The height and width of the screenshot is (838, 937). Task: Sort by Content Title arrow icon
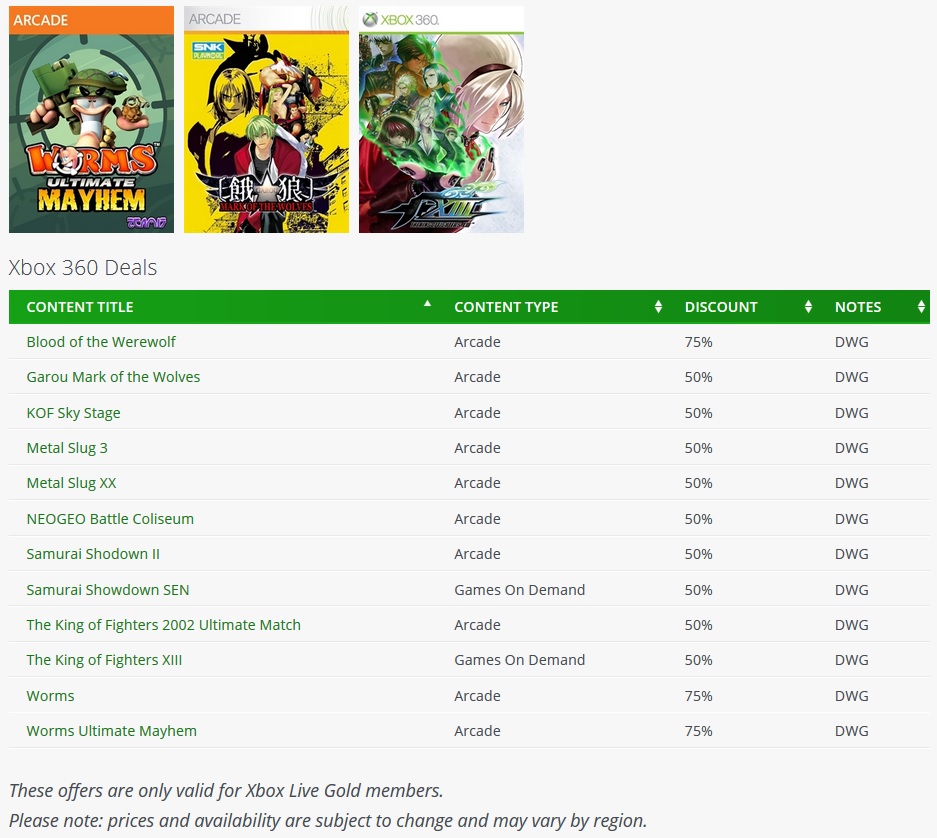tap(427, 304)
